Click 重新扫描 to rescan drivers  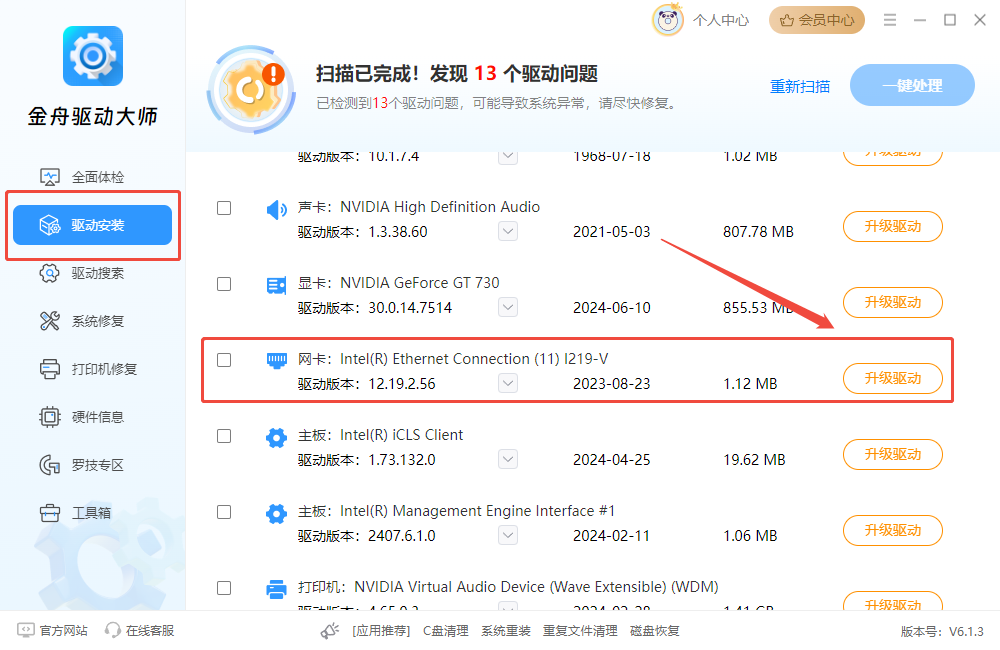click(x=800, y=86)
